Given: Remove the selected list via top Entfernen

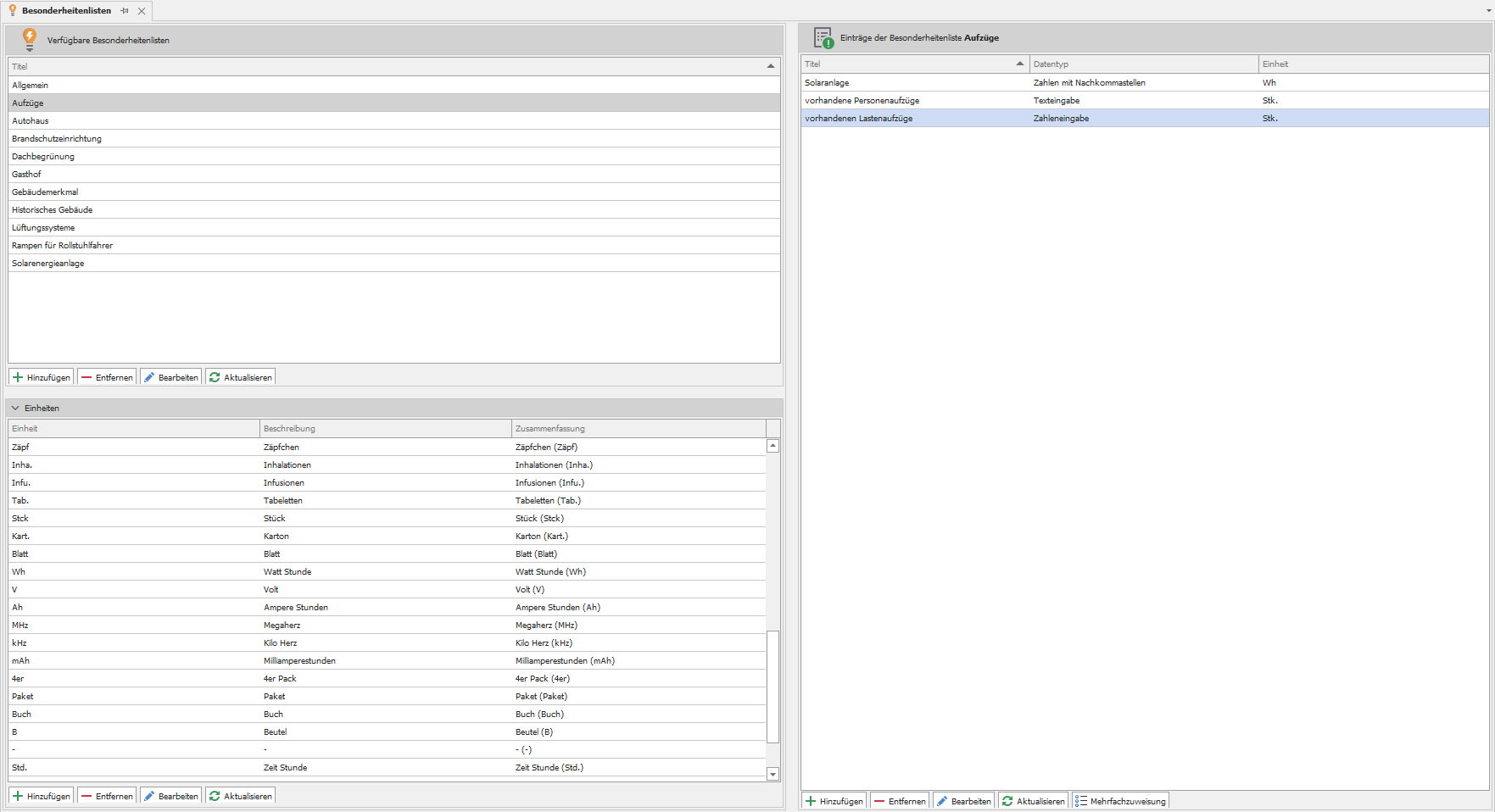Looking at the screenshot, I should click(107, 377).
